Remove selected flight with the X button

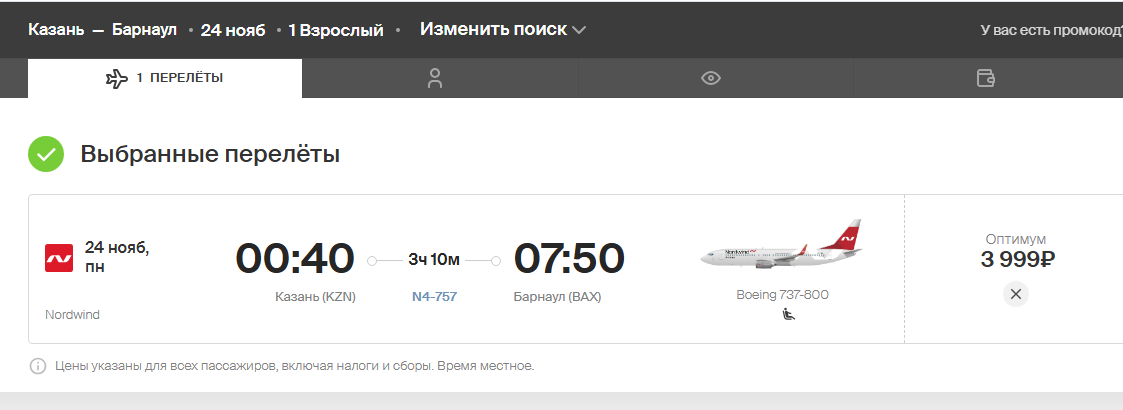coord(1016,294)
